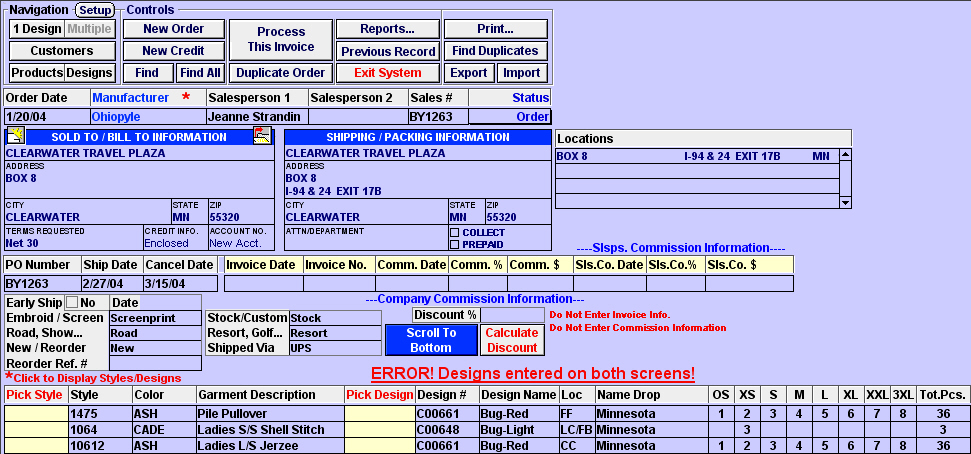Click the New / Reorder value New

pos(155,348)
